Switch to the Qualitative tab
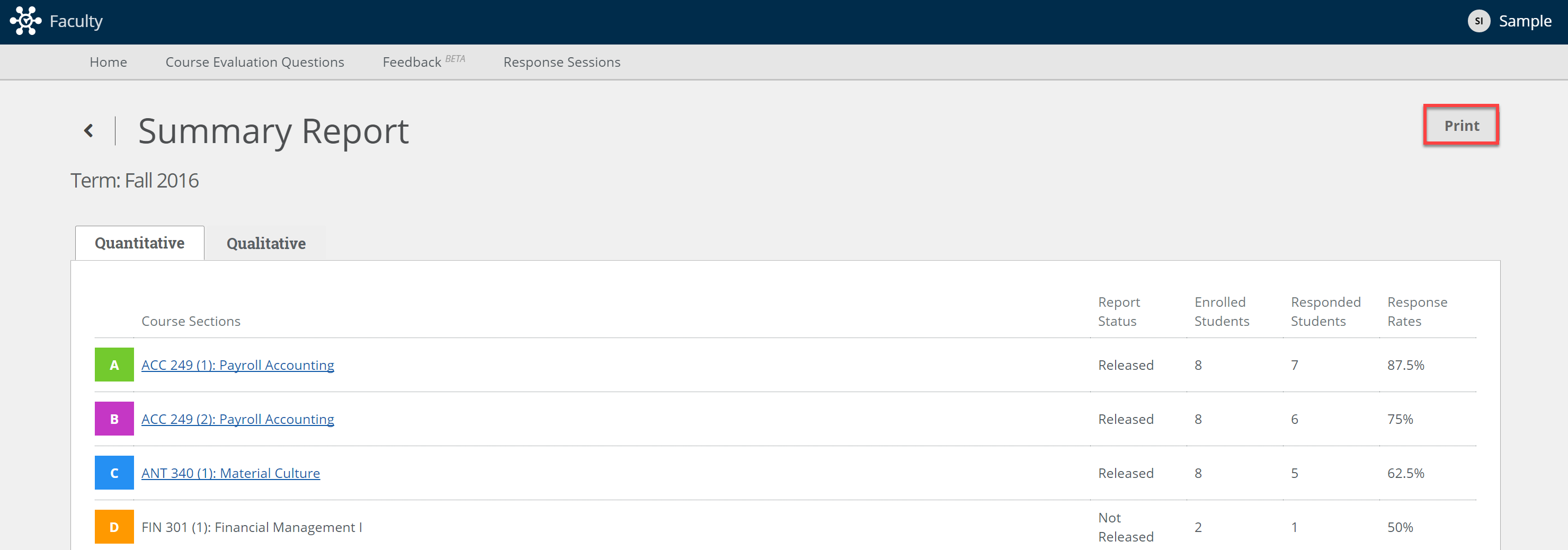The image size is (1568, 550). [266, 243]
